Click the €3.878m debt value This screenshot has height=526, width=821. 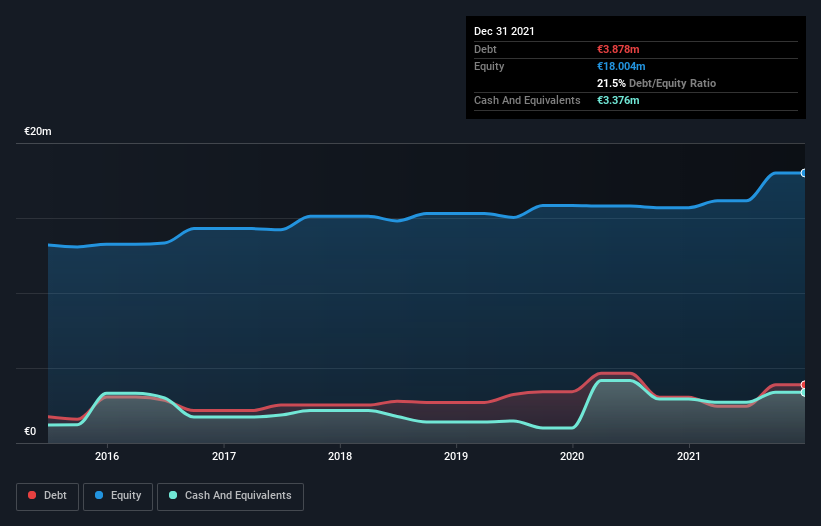click(x=618, y=49)
